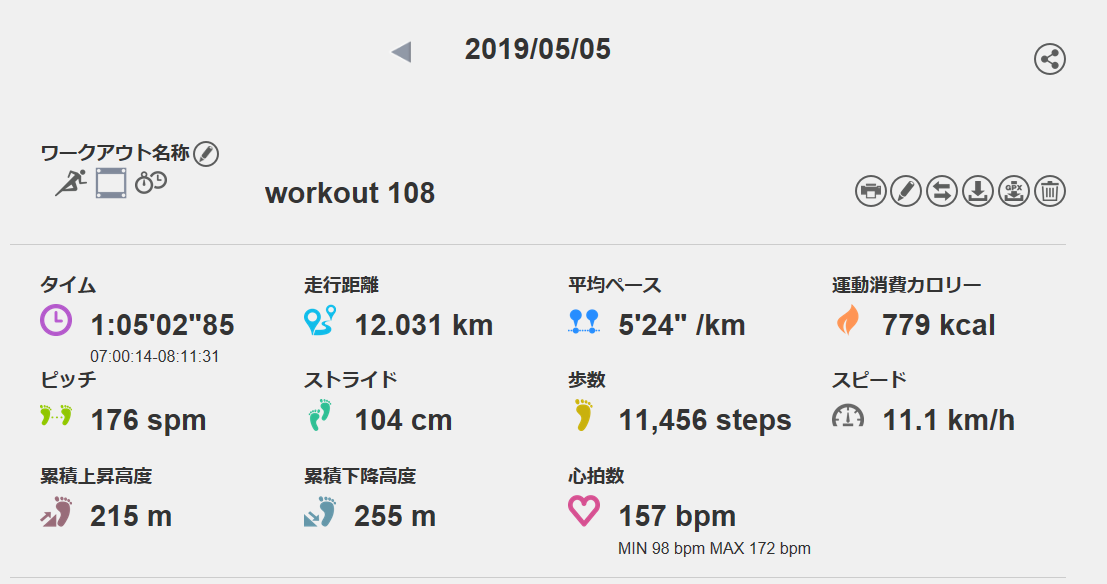Click the running figure icon
The height and width of the screenshot is (584, 1107).
[x=70, y=183]
